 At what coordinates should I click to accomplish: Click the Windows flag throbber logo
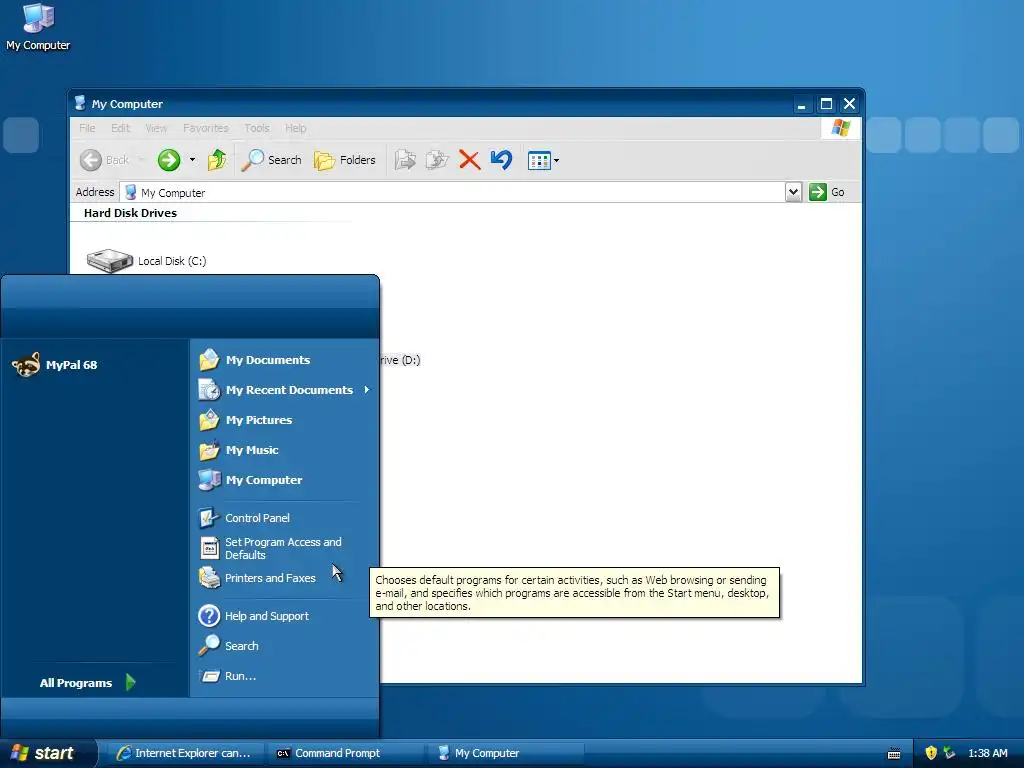841,128
